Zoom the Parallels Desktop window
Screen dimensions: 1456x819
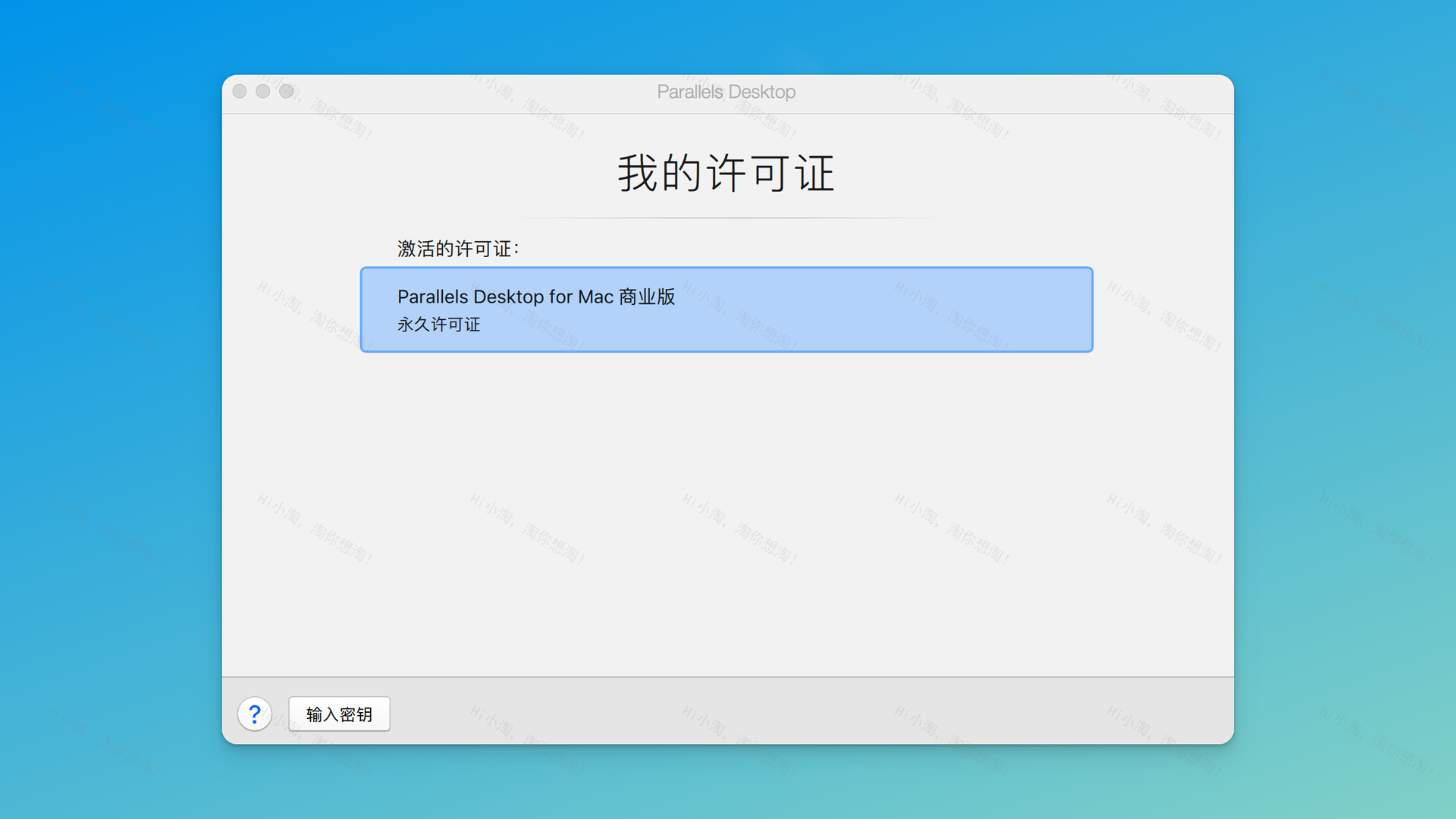tap(287, 91)
